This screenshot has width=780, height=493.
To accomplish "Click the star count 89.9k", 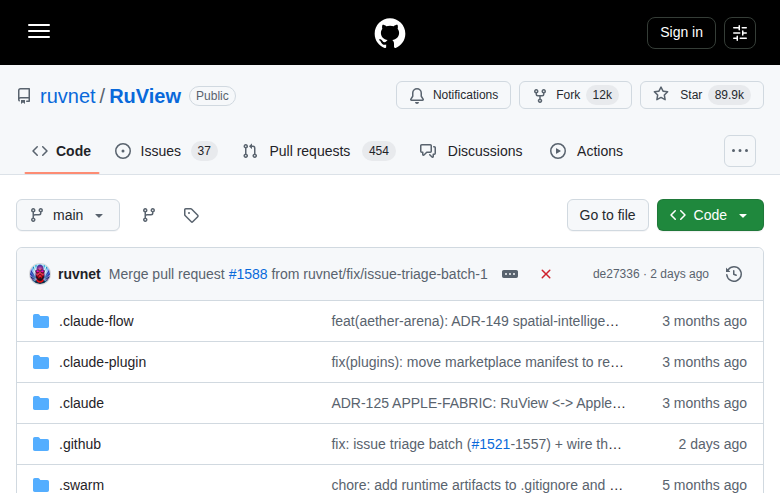I will [729, 95].
